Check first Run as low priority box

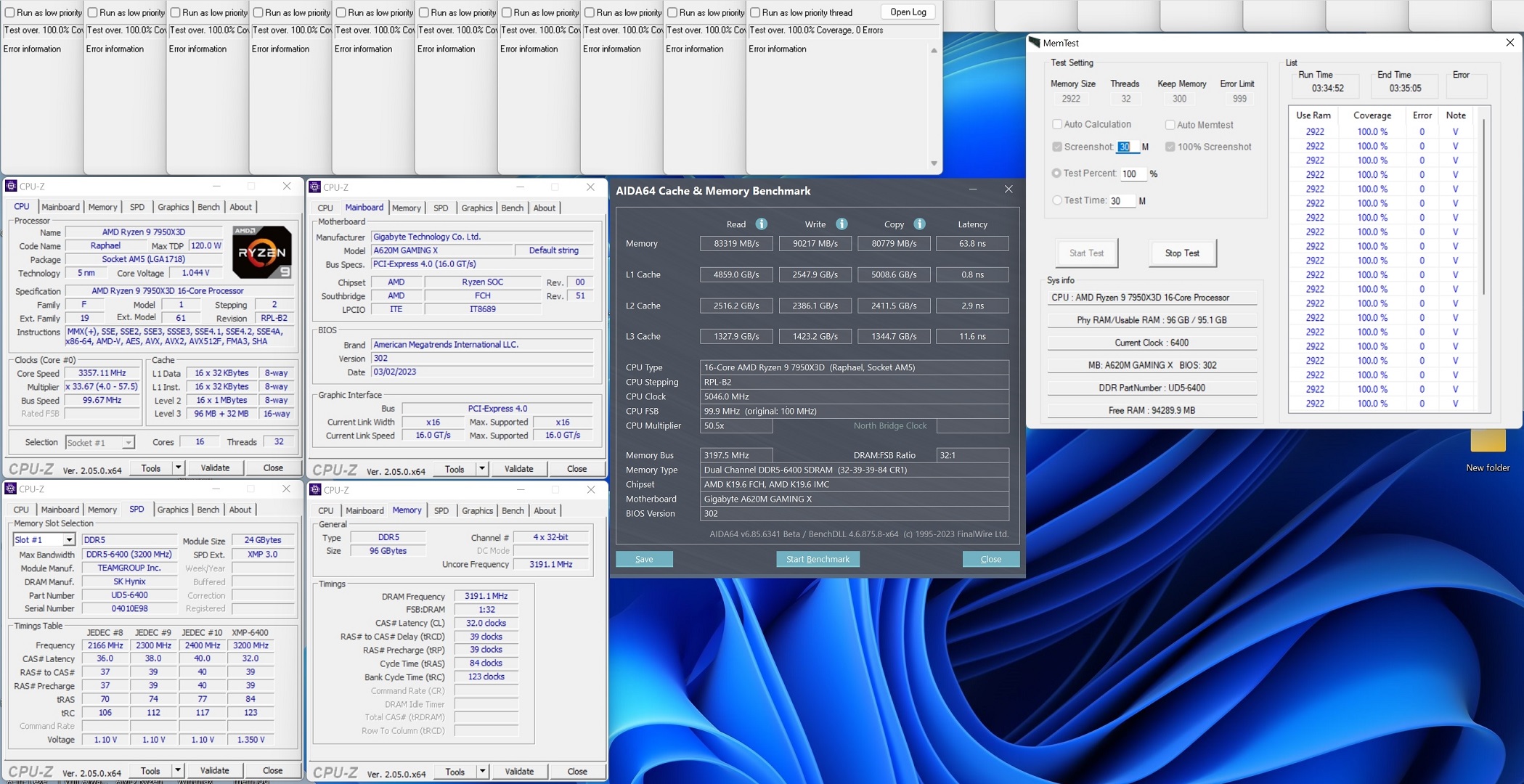tap(9, 12)
